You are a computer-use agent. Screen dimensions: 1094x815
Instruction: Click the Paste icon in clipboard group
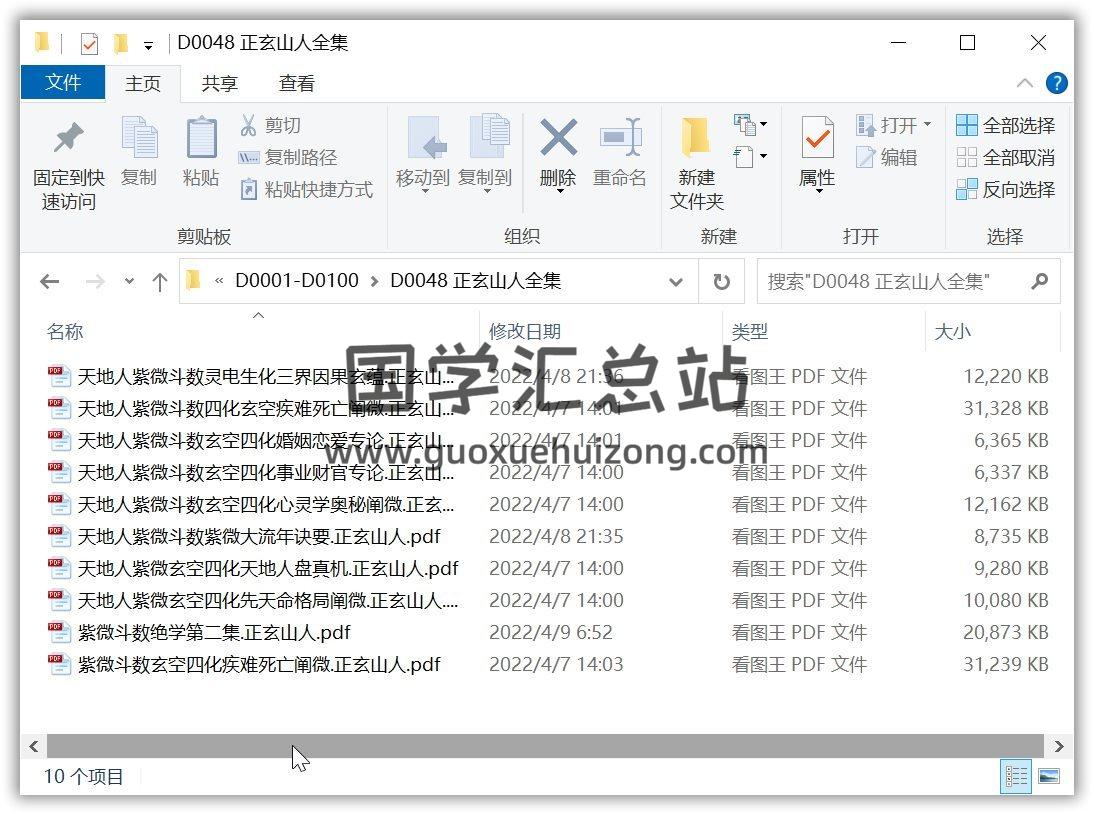(201, 140)
